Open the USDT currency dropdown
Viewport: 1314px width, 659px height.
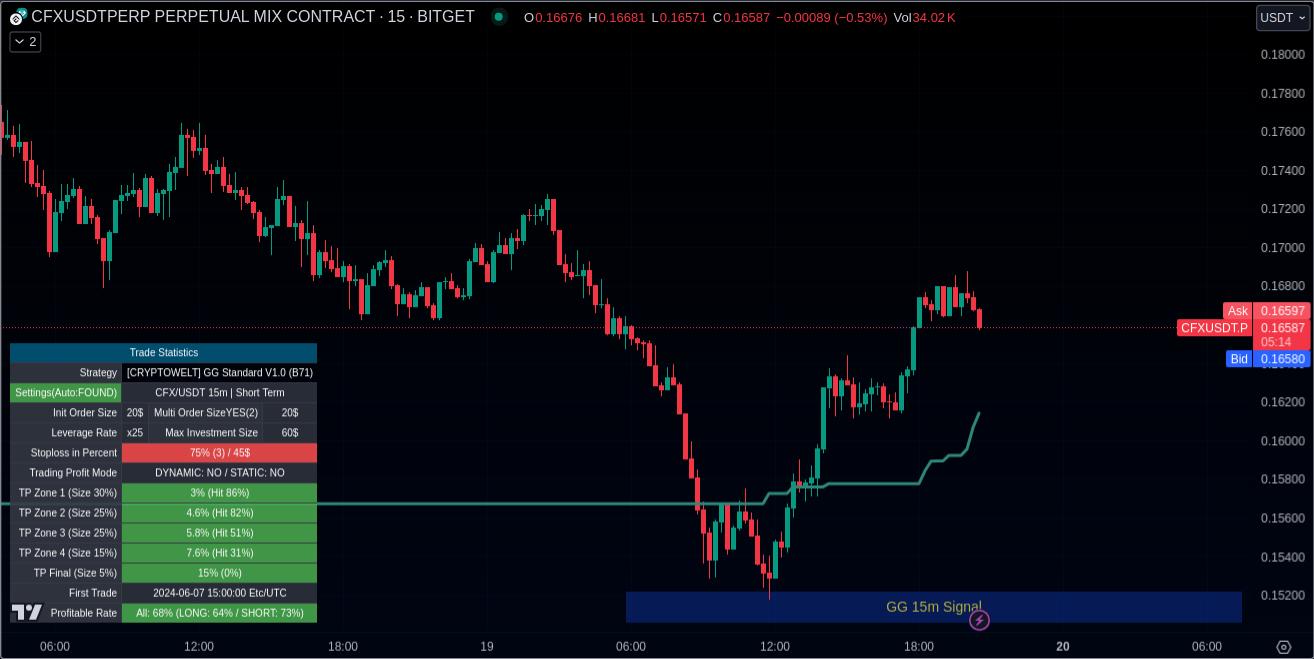pos(1282,17)
